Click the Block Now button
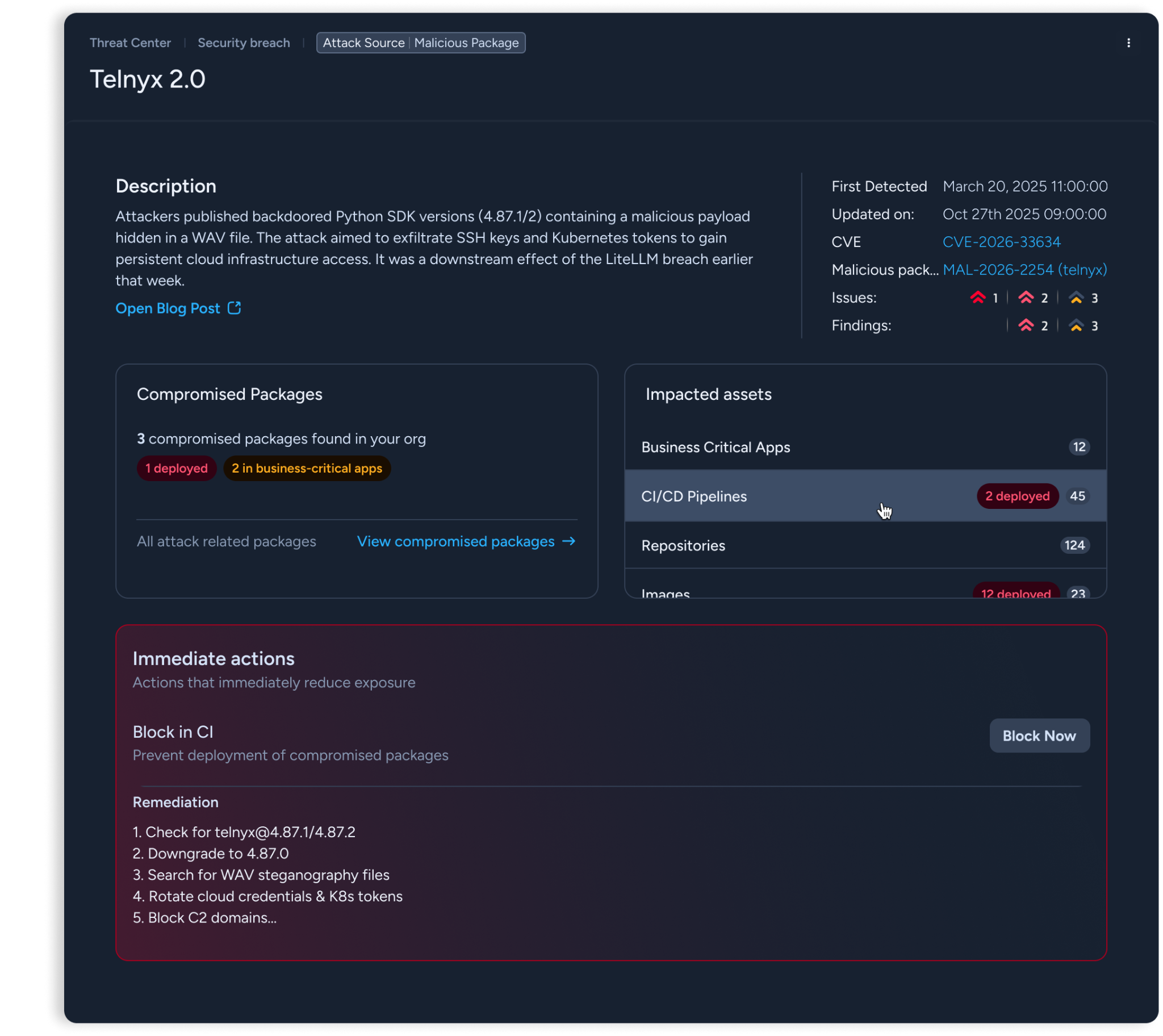 click(x=1040, y=736)
